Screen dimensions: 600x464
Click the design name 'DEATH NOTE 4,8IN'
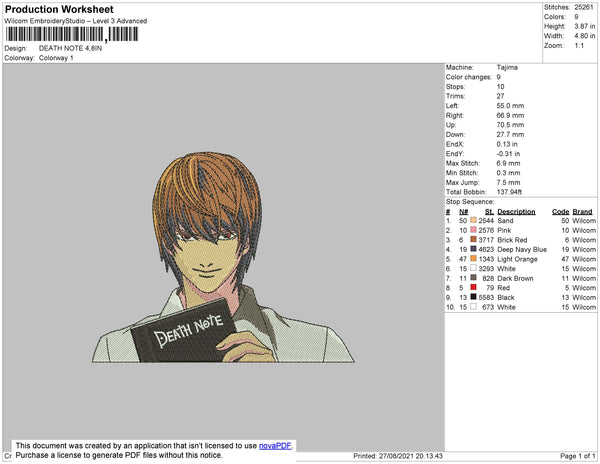pos(70,48)
